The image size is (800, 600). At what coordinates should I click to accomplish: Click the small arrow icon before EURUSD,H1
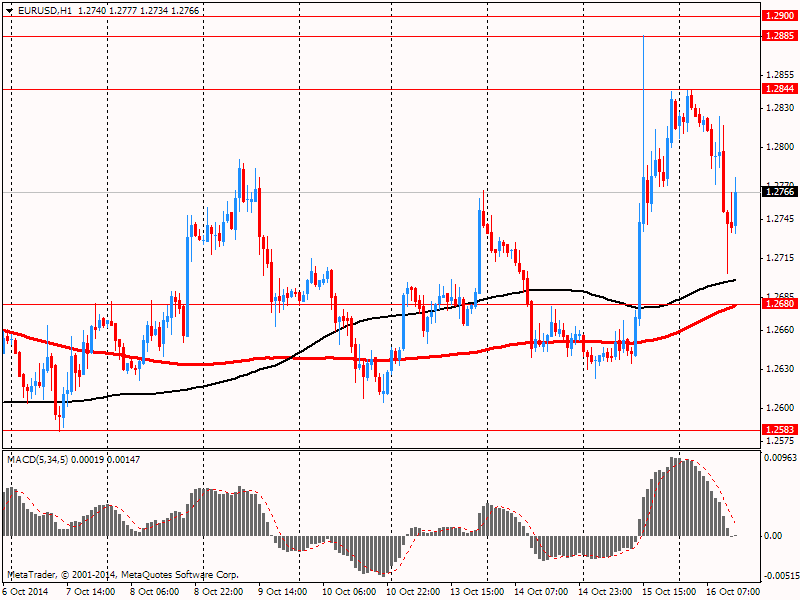coord(9,10)
